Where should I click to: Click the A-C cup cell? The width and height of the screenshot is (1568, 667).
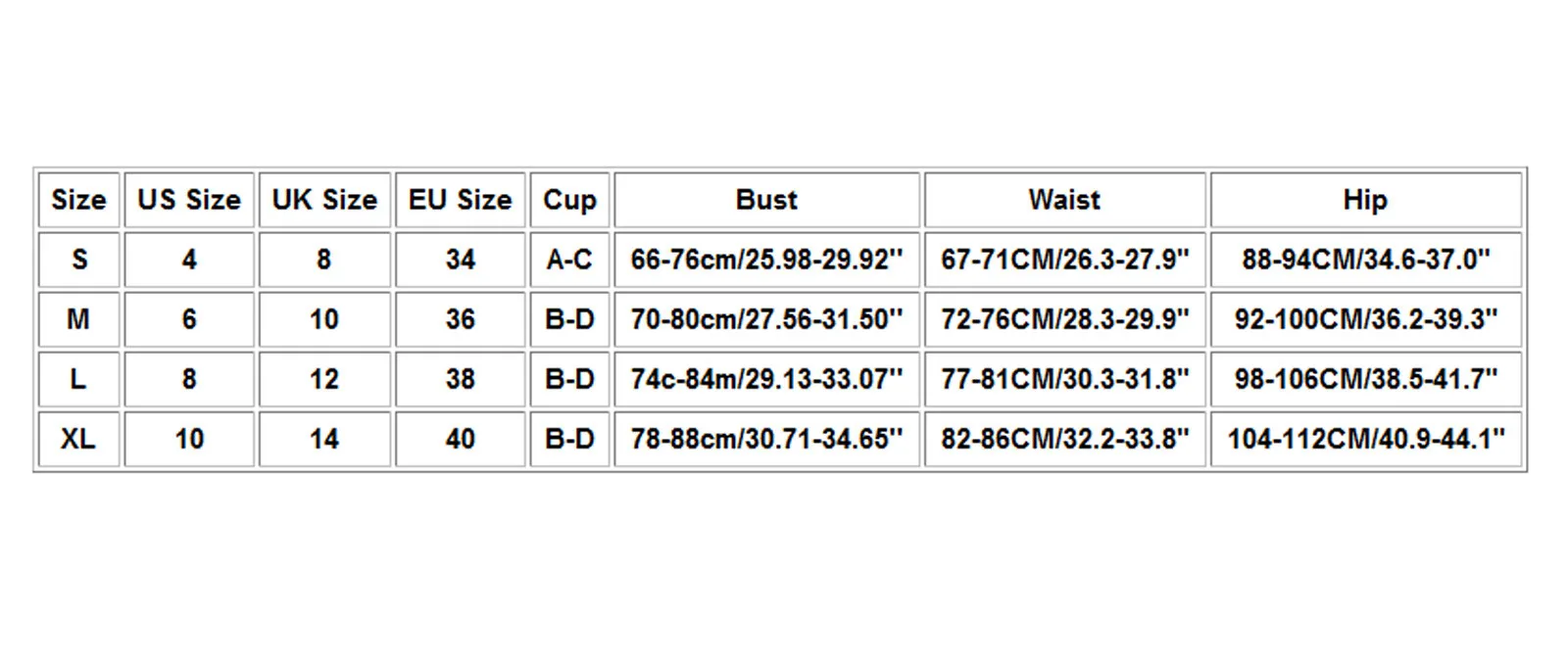569,260
